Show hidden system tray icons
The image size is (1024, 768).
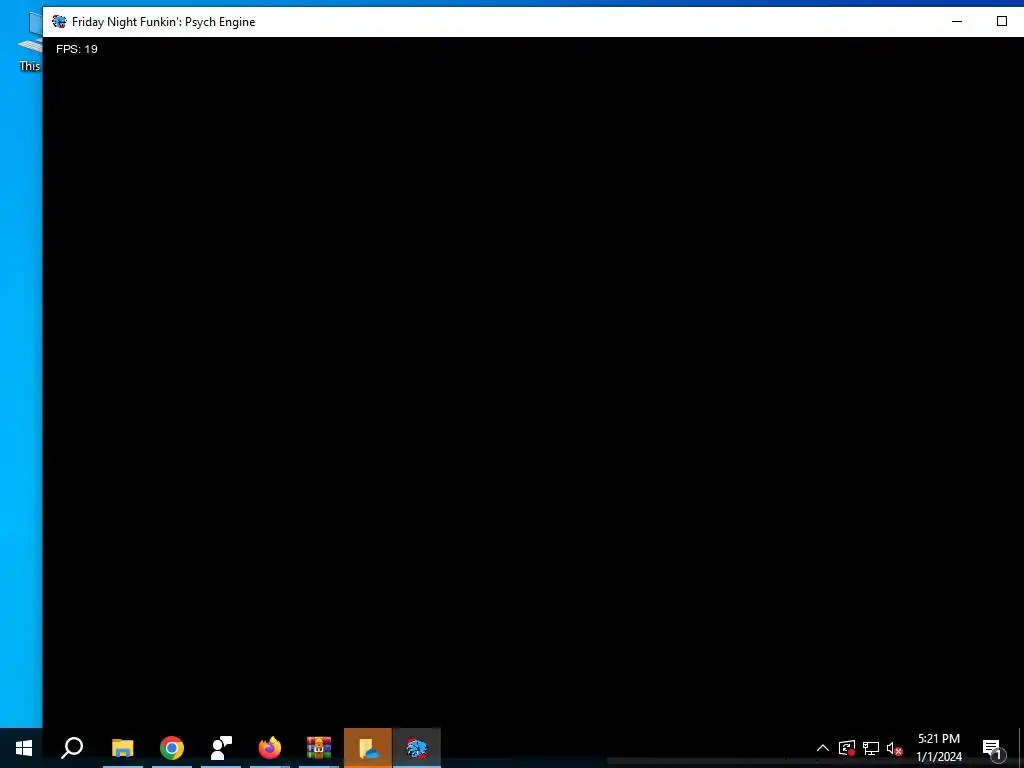click(823, 748)
